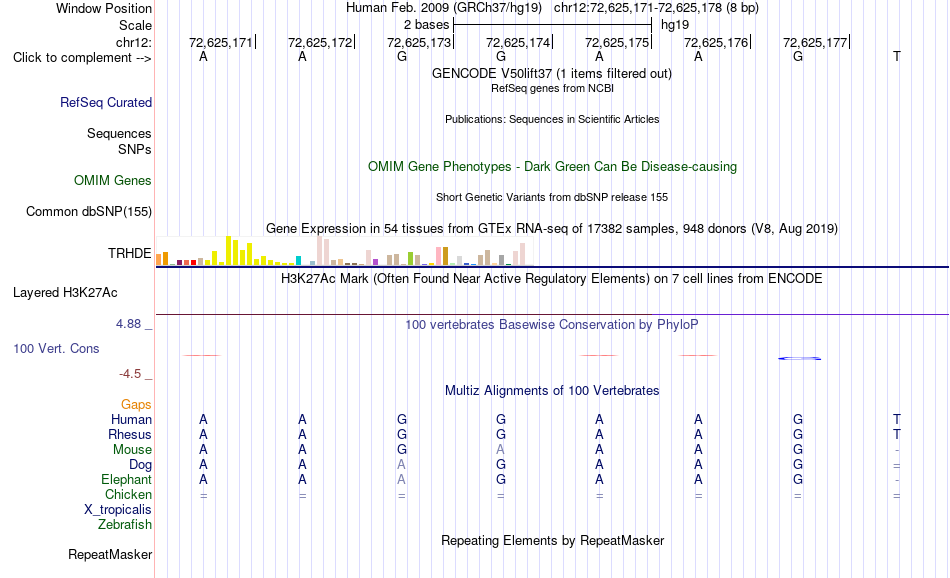Click the TRHDE gene expression label

pyautogui.click(x=130, y=253)
